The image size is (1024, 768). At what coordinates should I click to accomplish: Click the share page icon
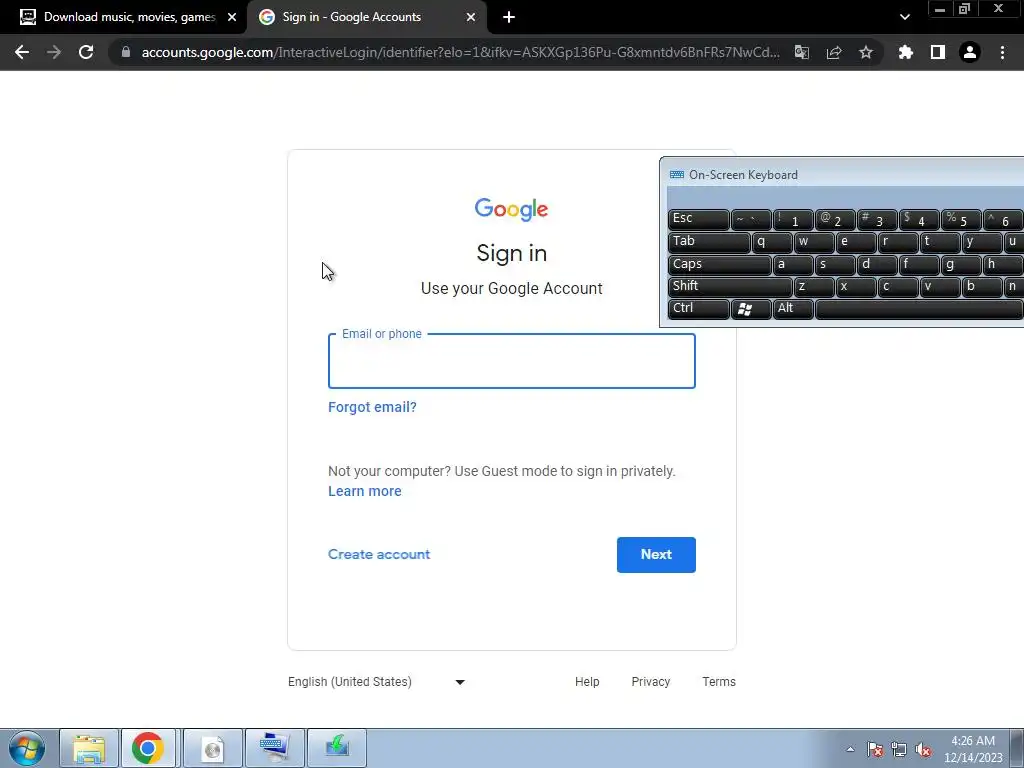pos(834,52)
